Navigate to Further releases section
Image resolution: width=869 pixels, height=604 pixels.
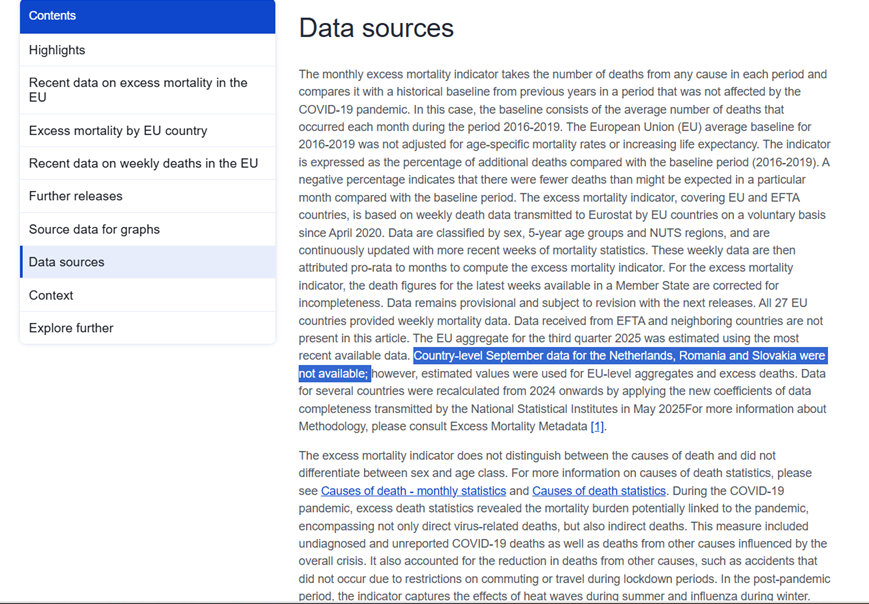pyautogui.click(x=76, y=197)
